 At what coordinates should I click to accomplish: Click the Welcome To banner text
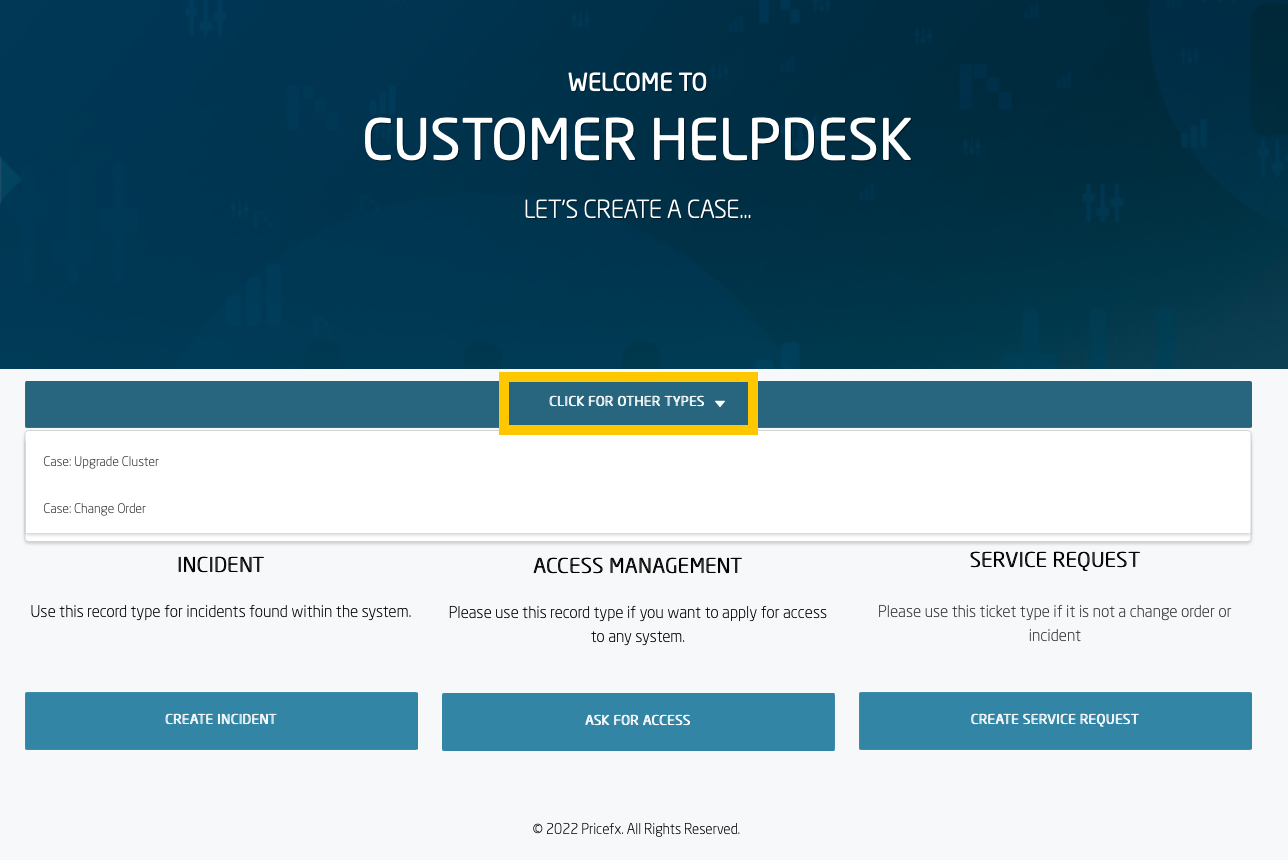[x=637, y=82]
